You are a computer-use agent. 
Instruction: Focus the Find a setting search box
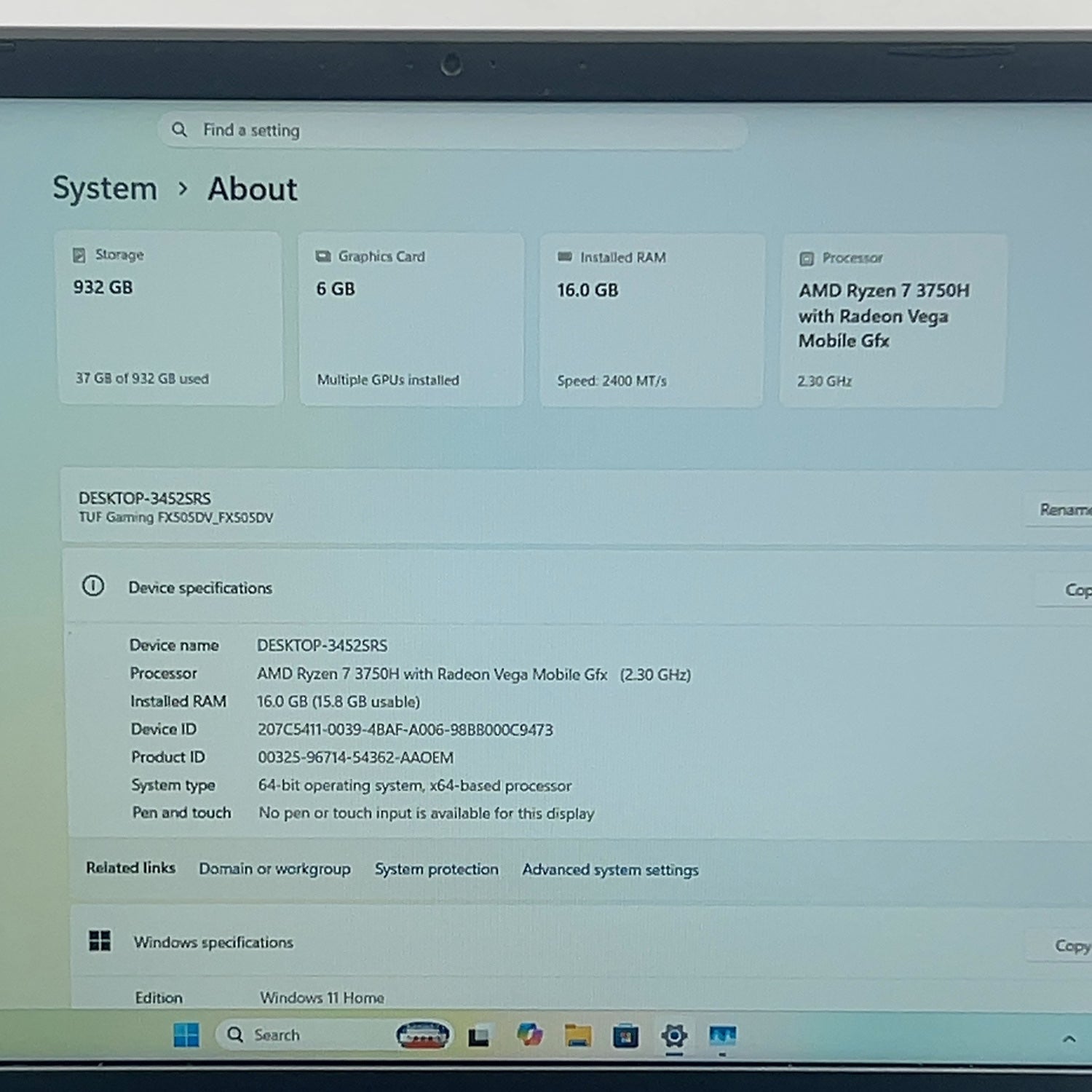coord(453,131)
